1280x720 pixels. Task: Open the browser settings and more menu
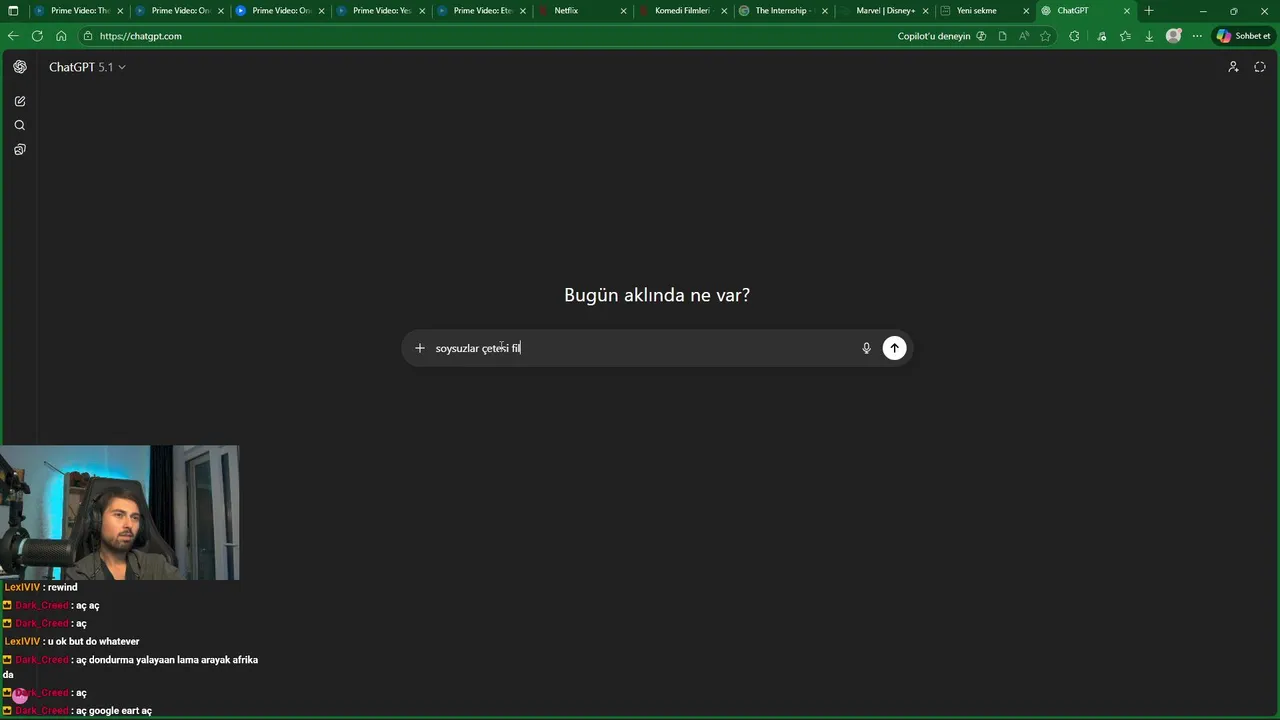[x=1197, y=36]
